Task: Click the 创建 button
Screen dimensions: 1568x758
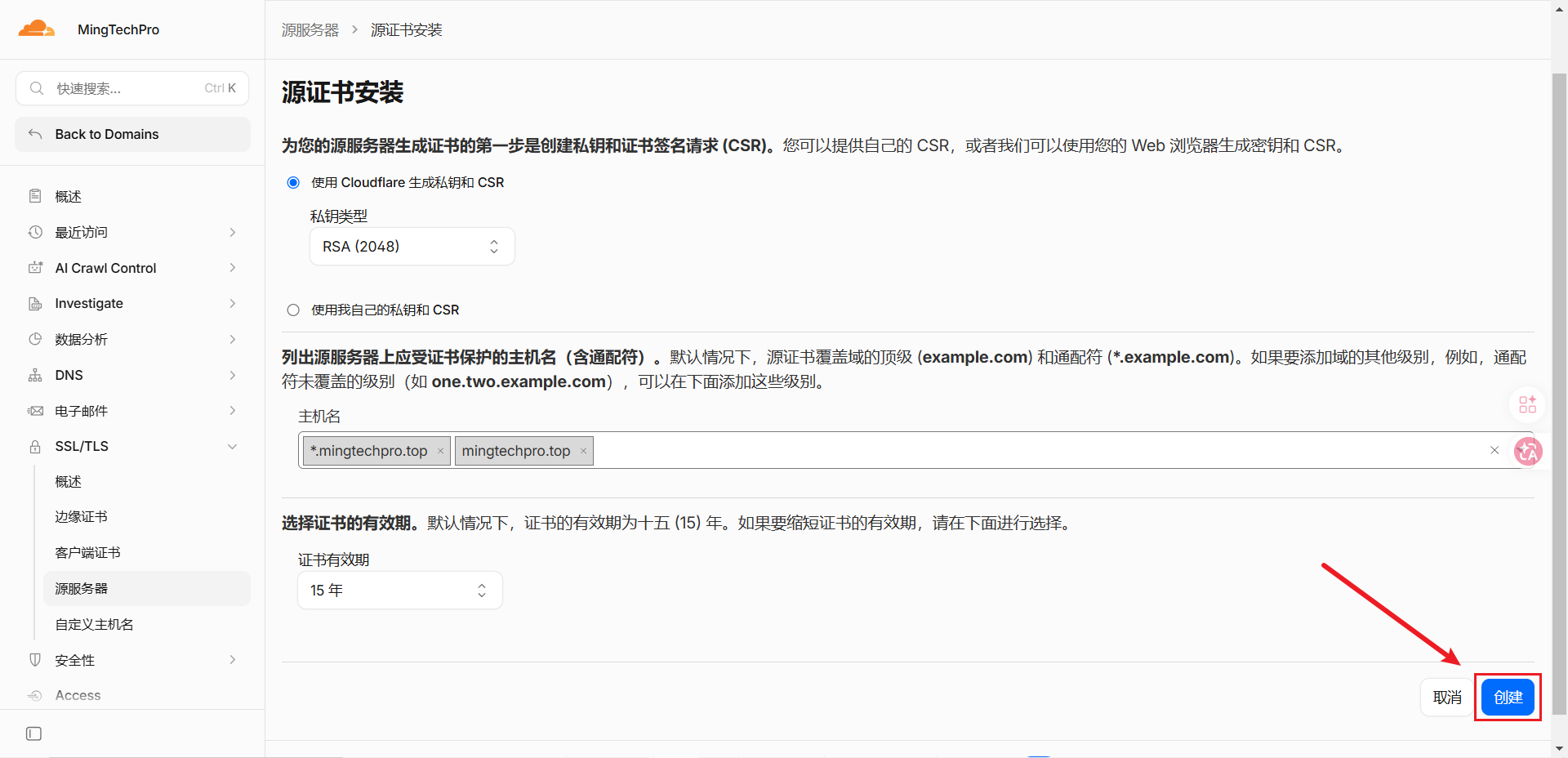Action: [x=1508, y=697]
